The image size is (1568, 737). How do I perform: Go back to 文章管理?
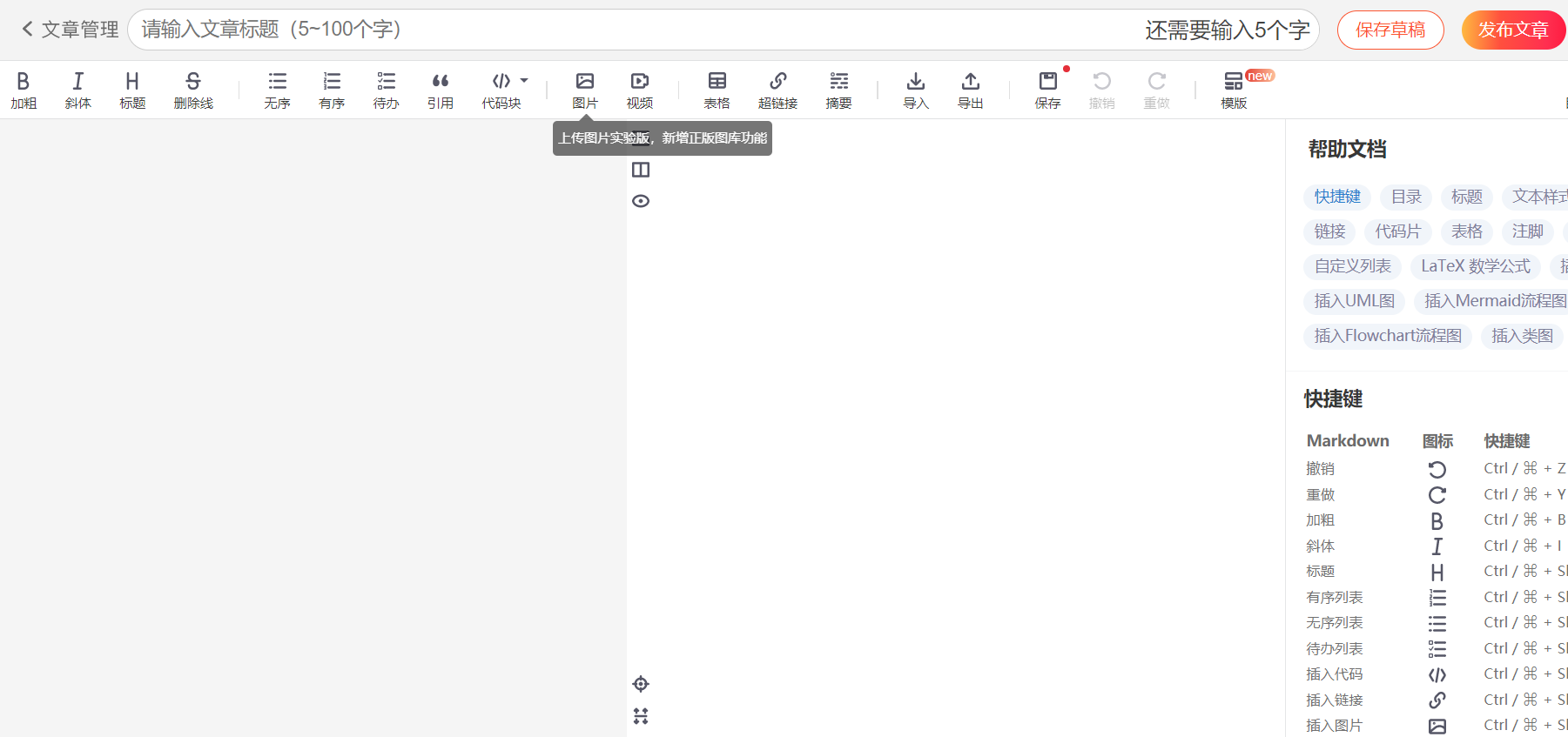pyautogui.click(x=70, y=30)
